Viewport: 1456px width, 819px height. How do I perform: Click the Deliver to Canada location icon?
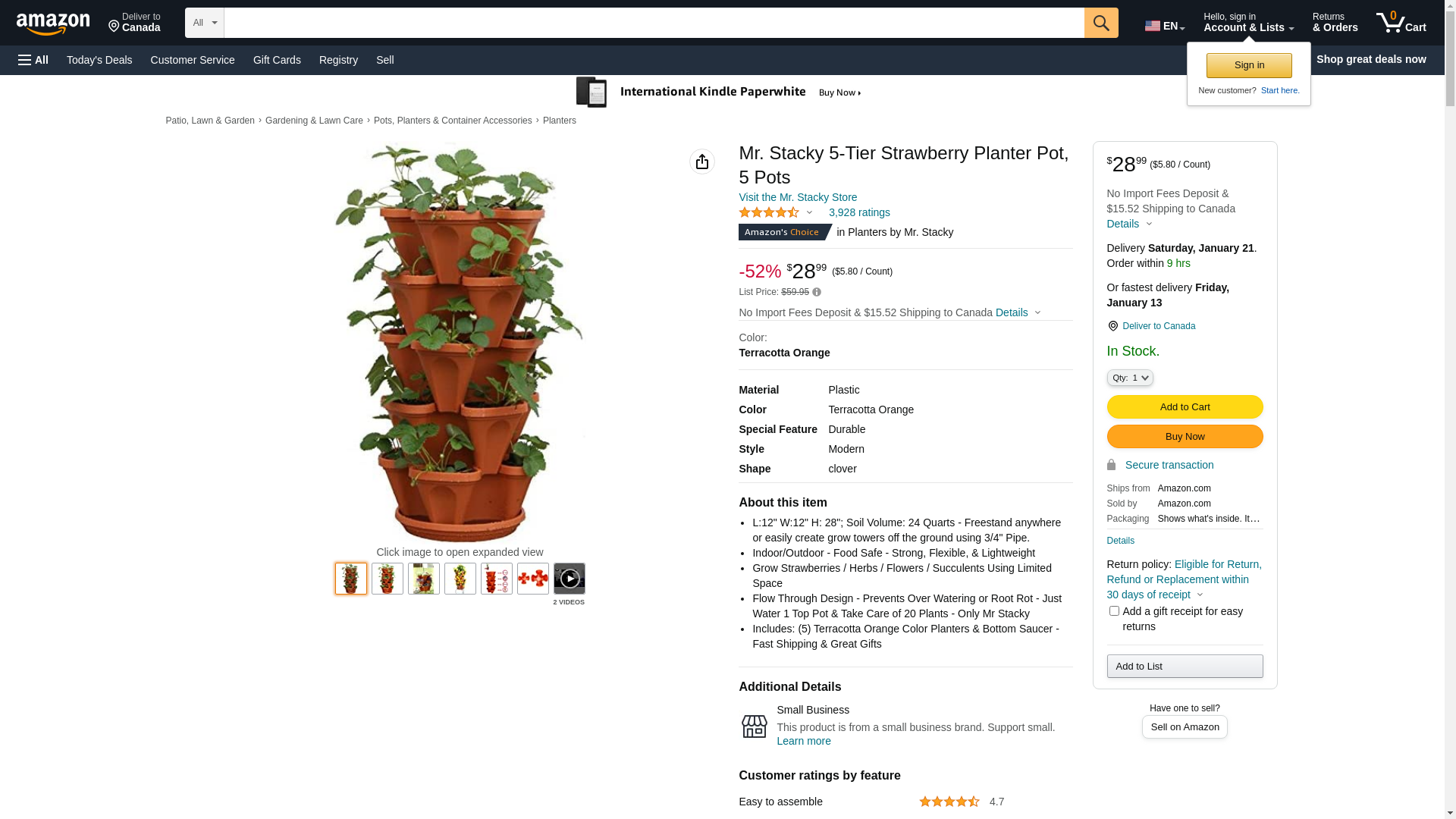(x=1112, y=326)
